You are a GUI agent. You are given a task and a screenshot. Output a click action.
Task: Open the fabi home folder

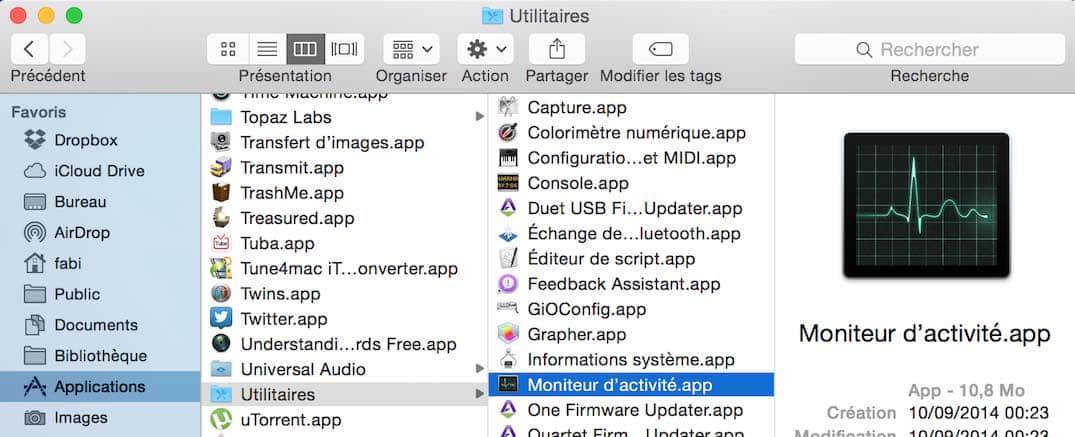[x=100, y=263]
